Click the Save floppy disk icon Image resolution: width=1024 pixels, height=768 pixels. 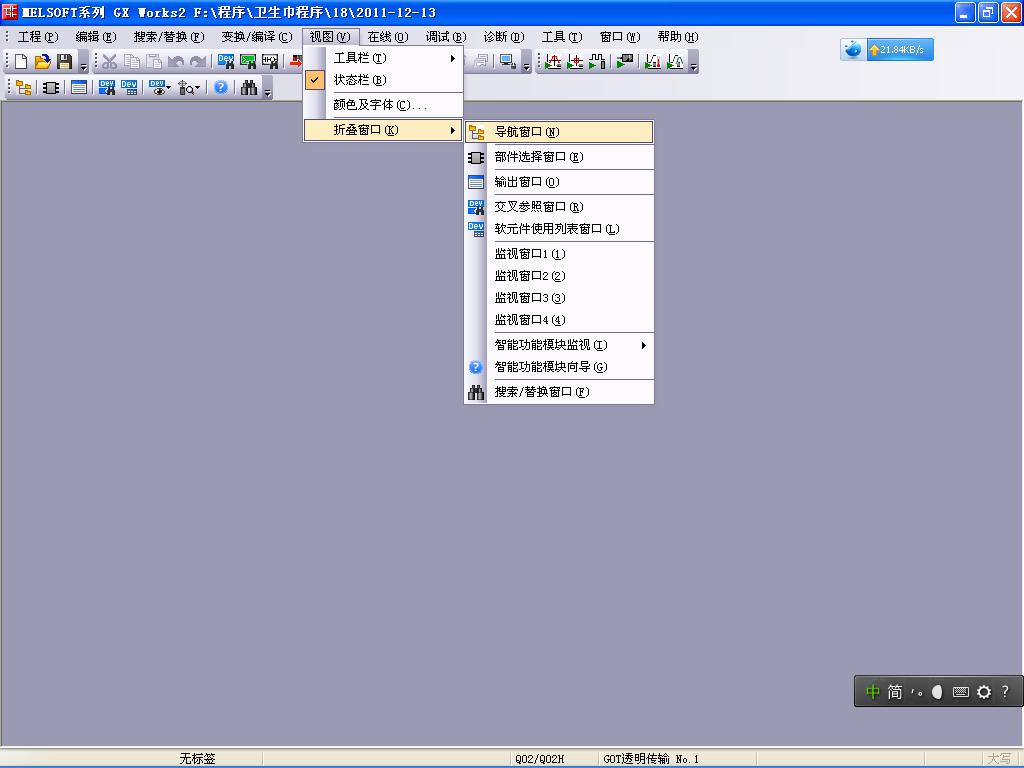tap(64, 62)
